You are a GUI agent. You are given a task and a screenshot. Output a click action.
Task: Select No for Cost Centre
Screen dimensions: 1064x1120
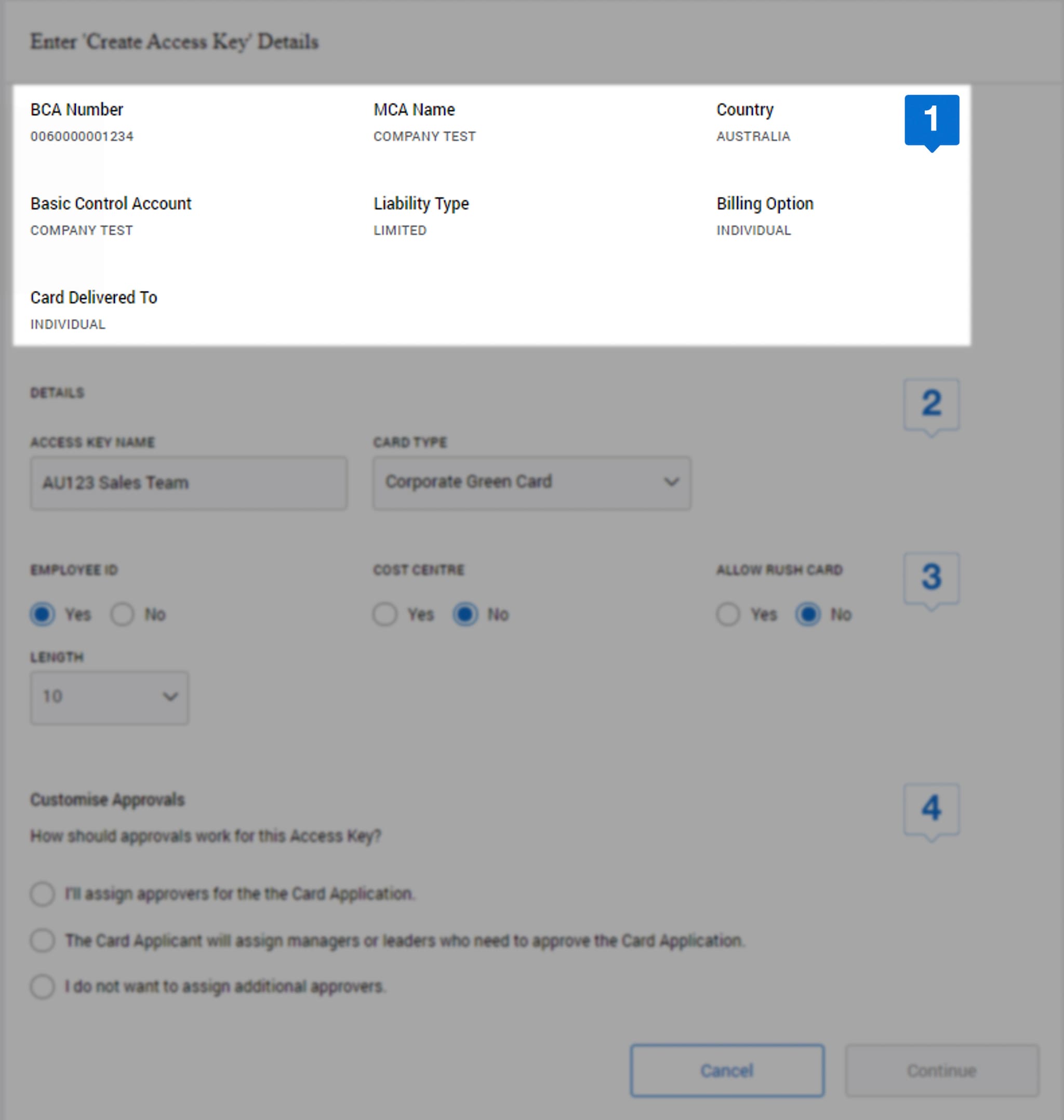point(465,614)
